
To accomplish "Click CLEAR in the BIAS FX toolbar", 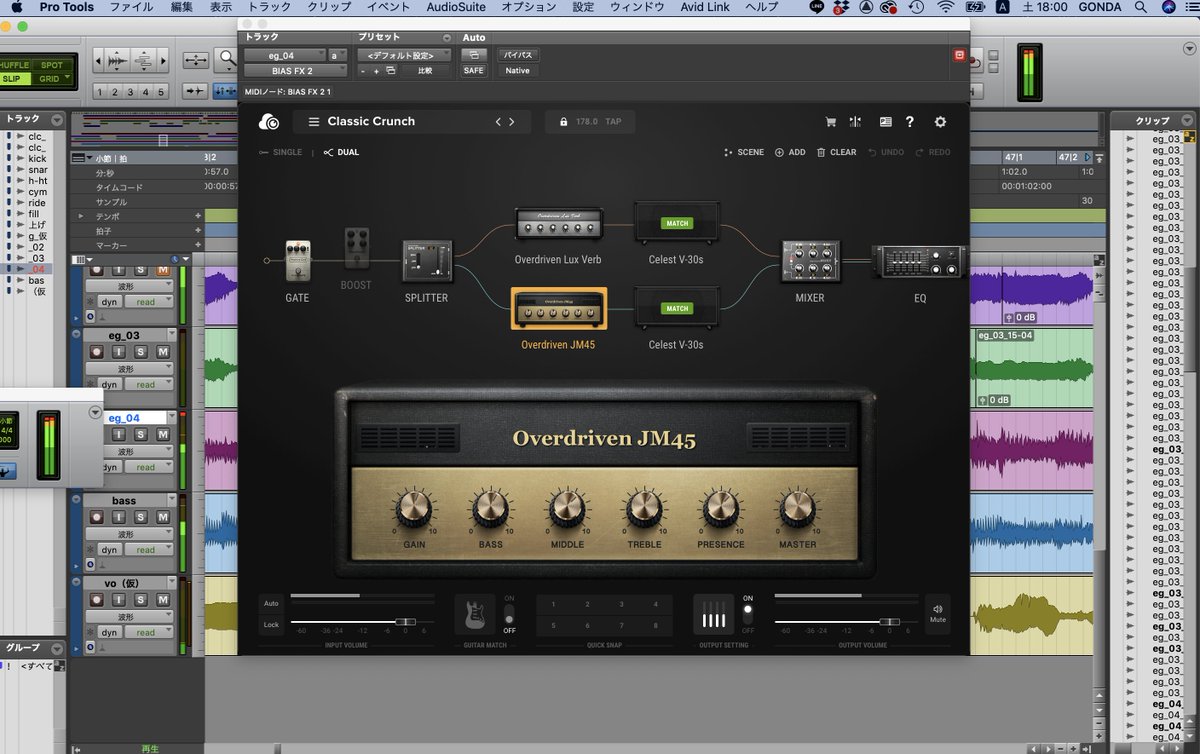I will (x=837, y=152).
